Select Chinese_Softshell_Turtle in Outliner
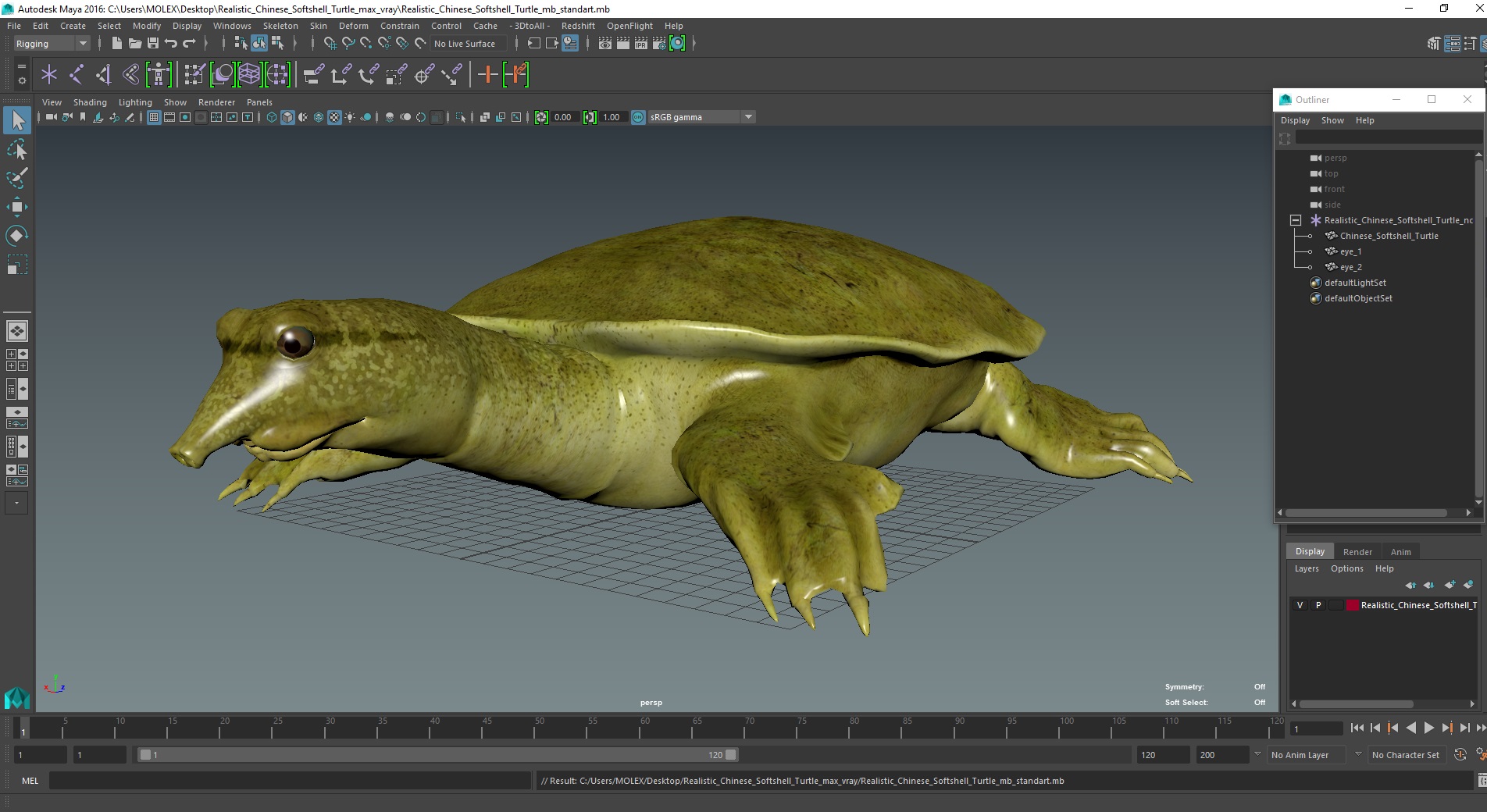The width and height of the screenshot is (1487, 812). tap(1389, 236)
